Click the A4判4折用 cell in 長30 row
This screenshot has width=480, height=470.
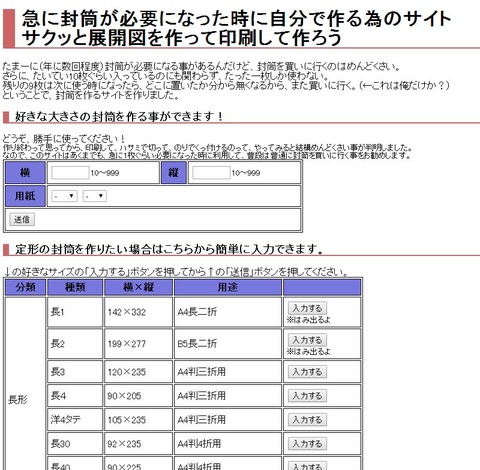pyautogui.click(x=228, y=444)
